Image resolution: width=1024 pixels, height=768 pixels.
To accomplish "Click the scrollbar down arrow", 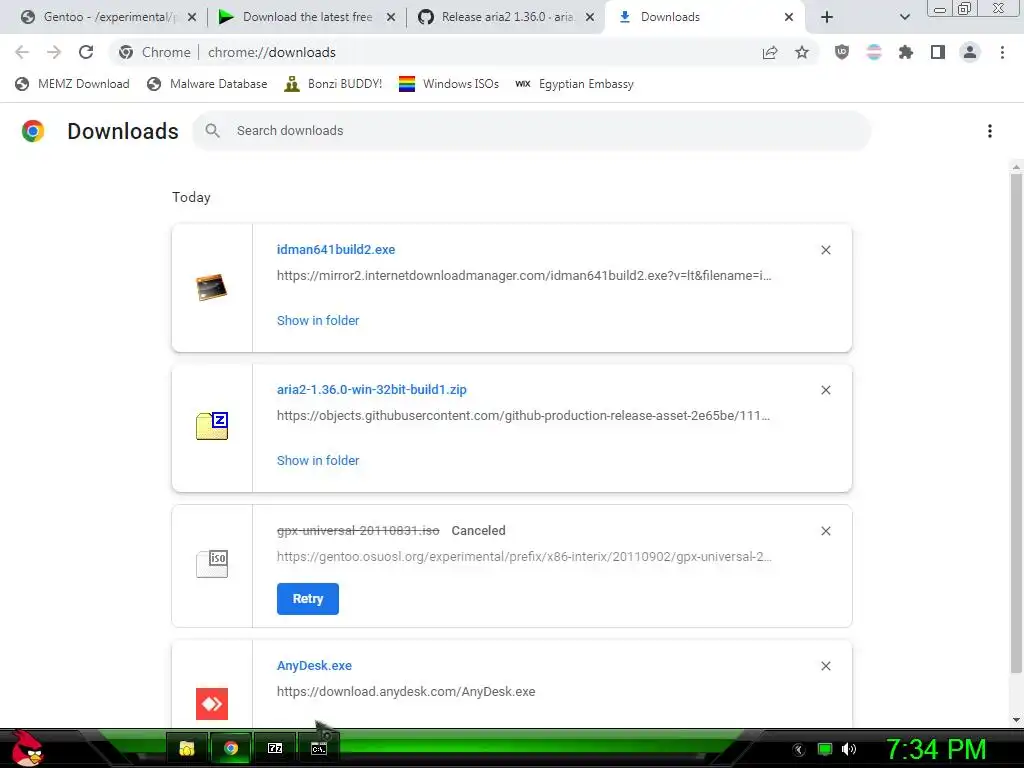I will [x=1016, y=720].
